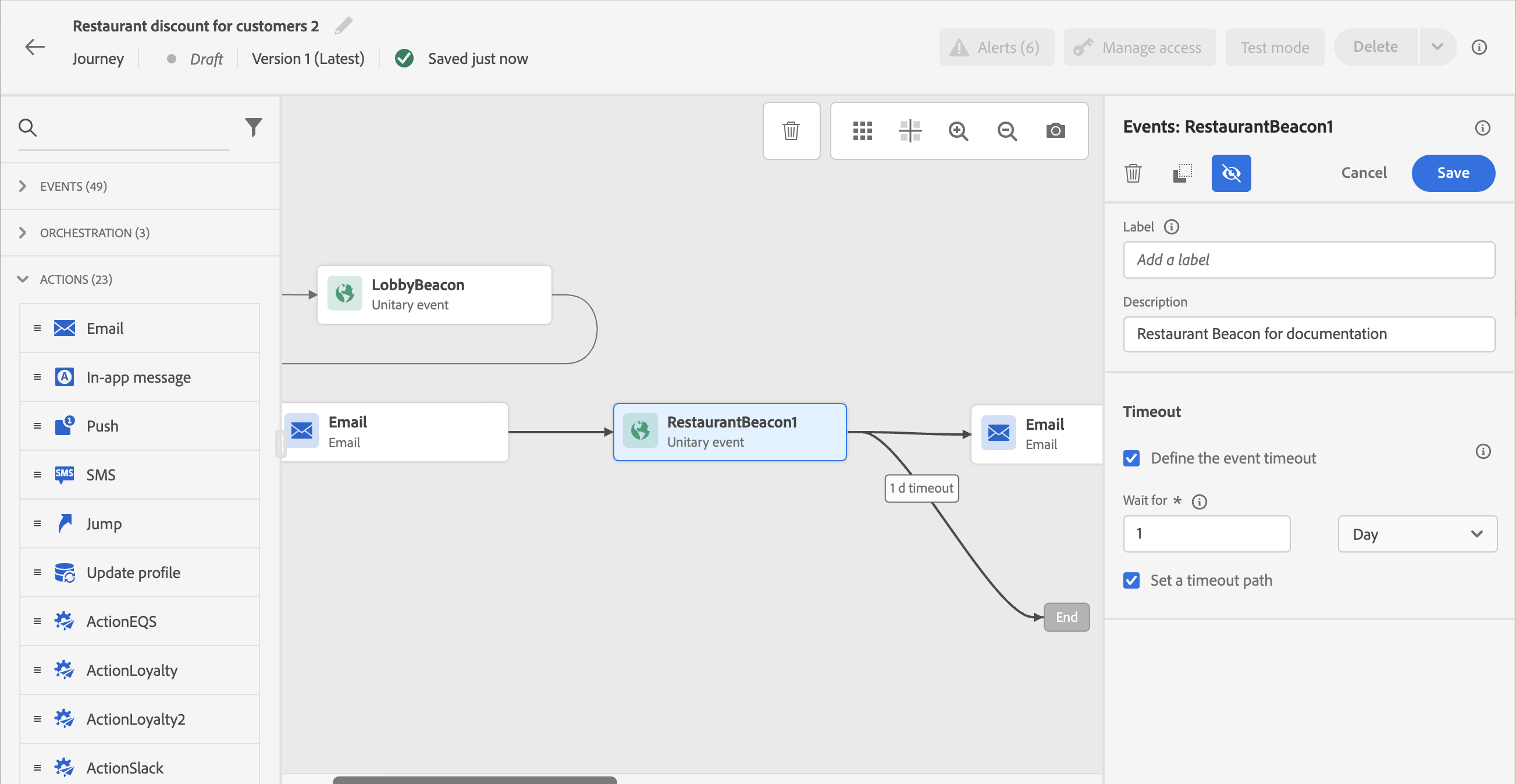The image size is (1516, 784).
Task: Click the duplicate activity icon in properties panel
Action: click(x=1182, y=173)
